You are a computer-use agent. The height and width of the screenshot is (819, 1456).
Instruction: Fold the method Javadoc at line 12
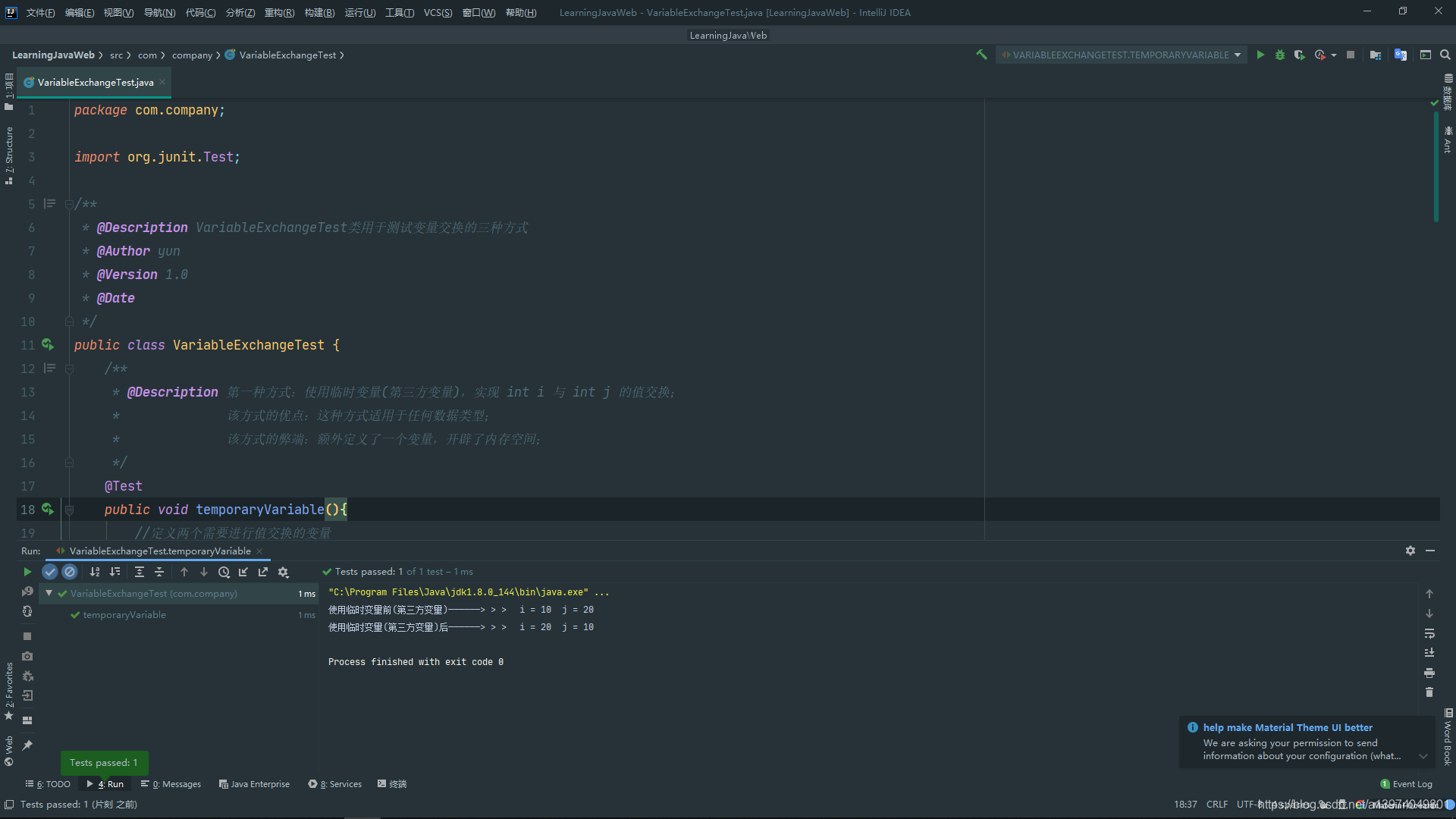coord(69,369)
